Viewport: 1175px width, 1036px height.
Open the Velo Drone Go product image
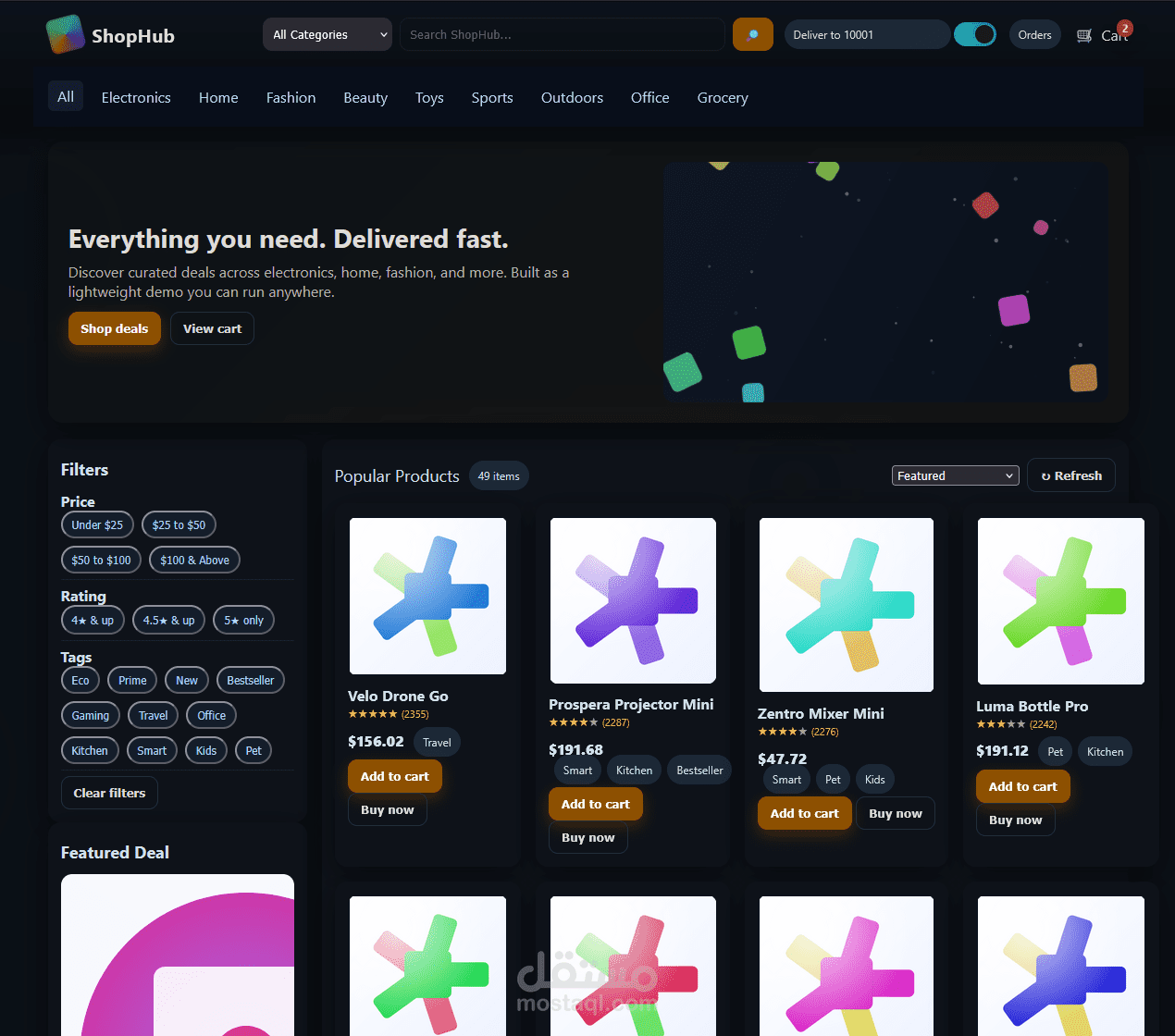427,596
